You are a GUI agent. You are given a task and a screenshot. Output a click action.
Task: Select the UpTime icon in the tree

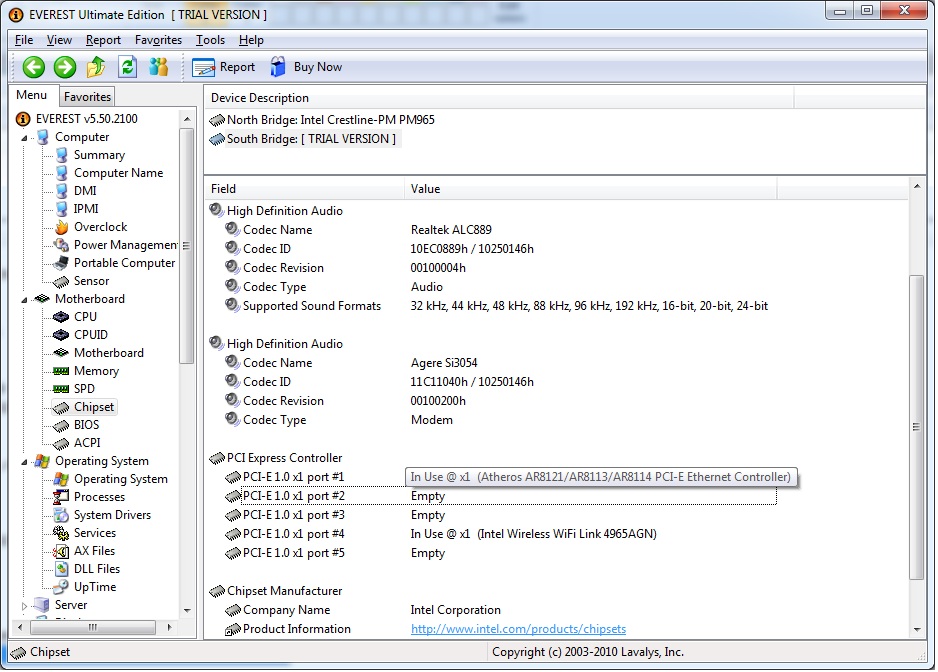(x=61, y=587)
